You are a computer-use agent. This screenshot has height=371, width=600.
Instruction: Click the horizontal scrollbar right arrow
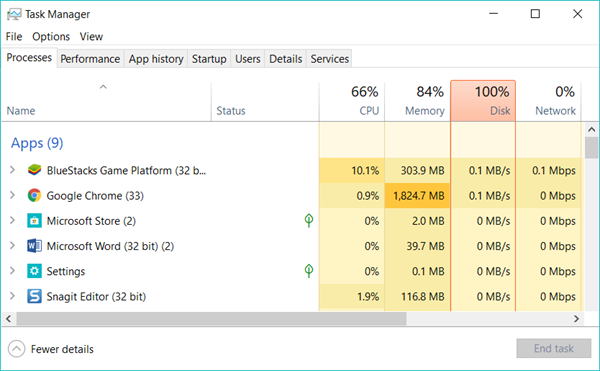click(x=576, y=319)
